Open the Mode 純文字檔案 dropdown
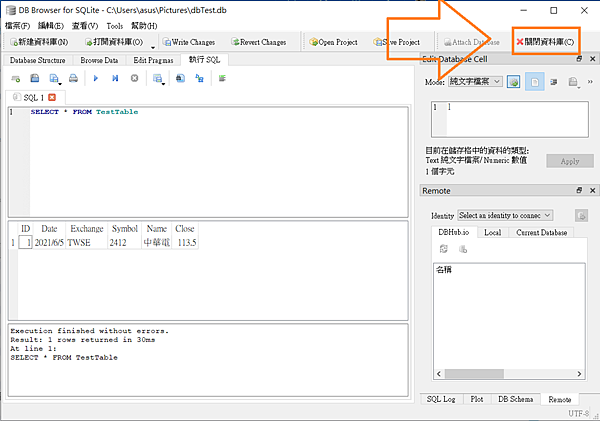600x421 pixels. (x=475, y=82)
